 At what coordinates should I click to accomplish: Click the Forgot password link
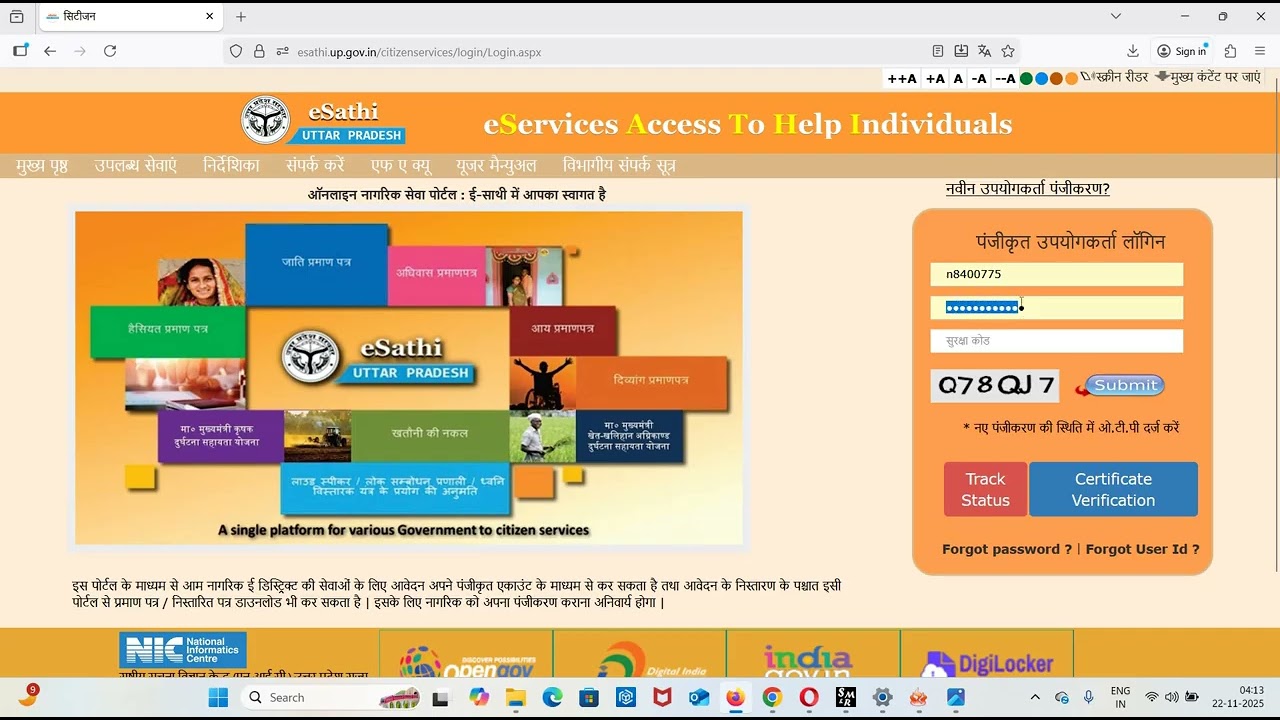point(1007,549)
